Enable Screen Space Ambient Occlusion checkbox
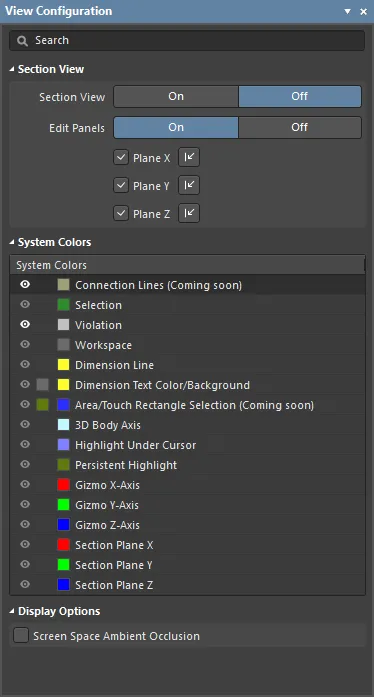 click(x=21, y=636)
